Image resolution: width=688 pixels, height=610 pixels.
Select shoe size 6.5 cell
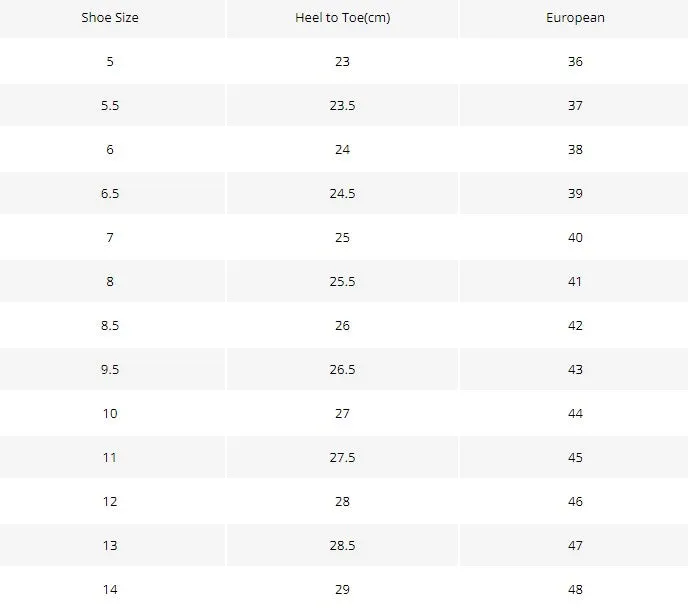[x=110, y=194]
